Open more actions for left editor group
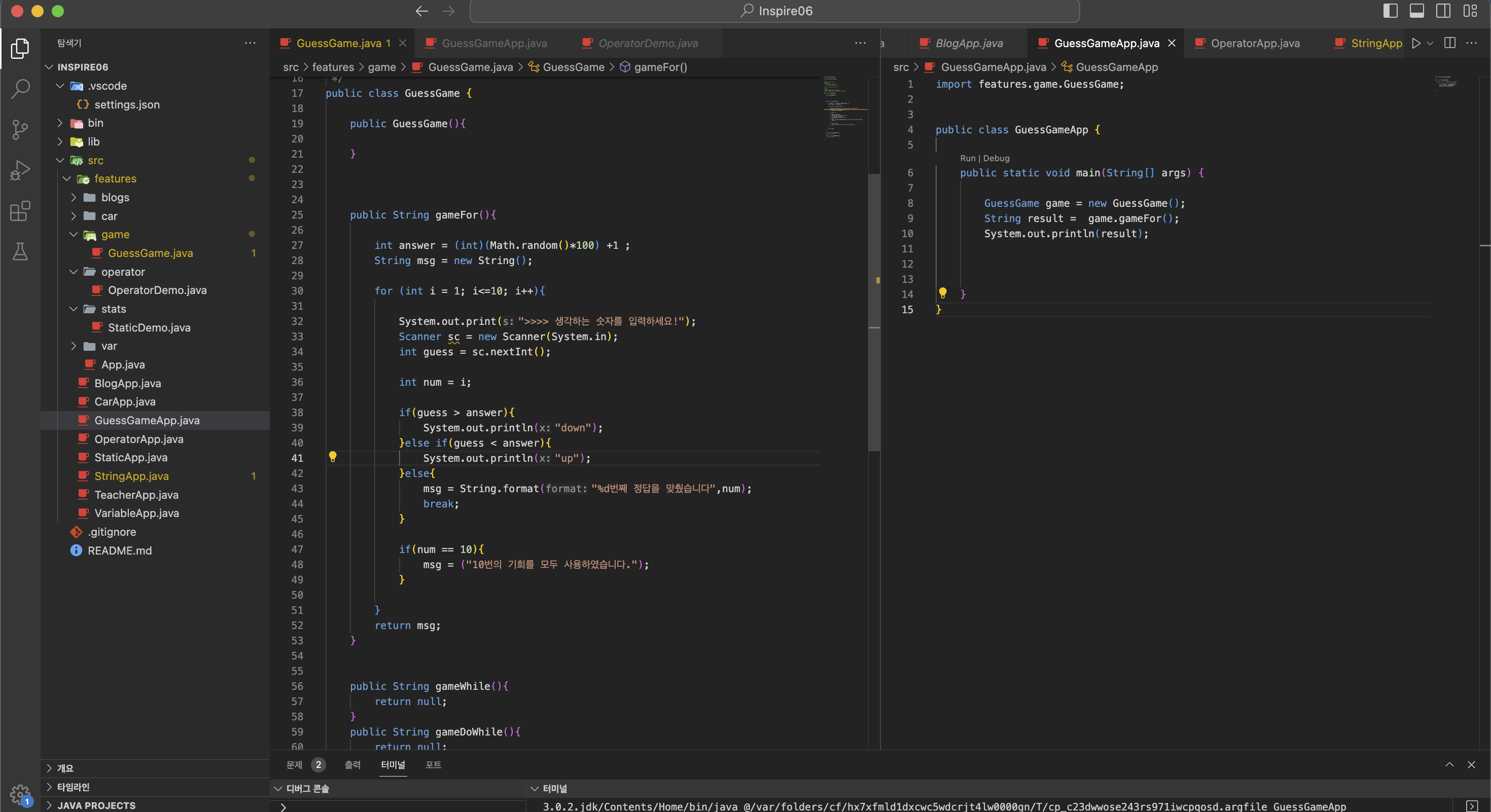 [860, 43]
